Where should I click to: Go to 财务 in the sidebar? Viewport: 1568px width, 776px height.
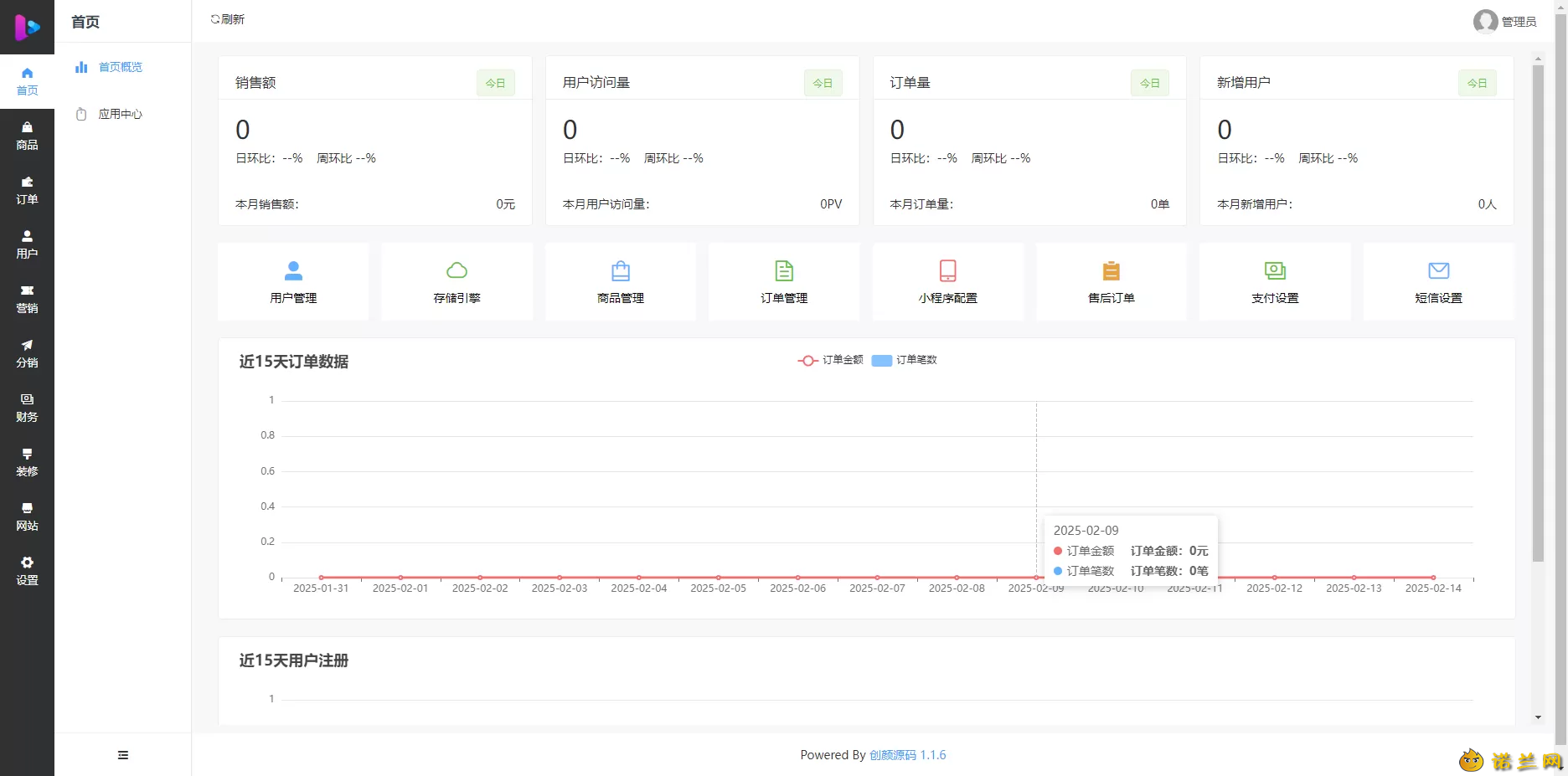pos(27,408)
